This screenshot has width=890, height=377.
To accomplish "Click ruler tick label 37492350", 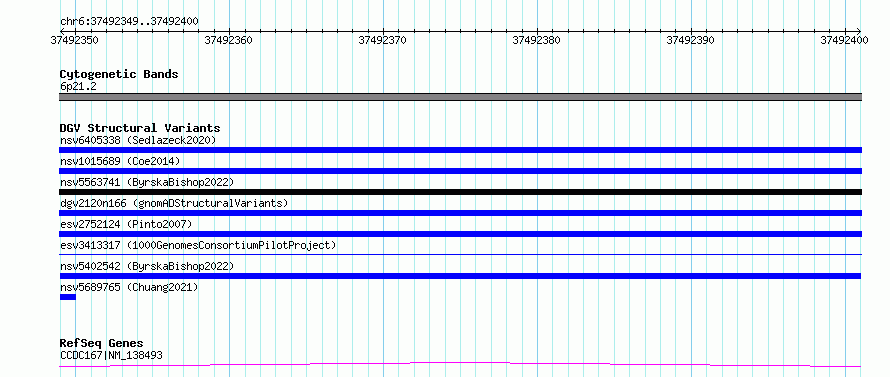I will click(74, 40).
